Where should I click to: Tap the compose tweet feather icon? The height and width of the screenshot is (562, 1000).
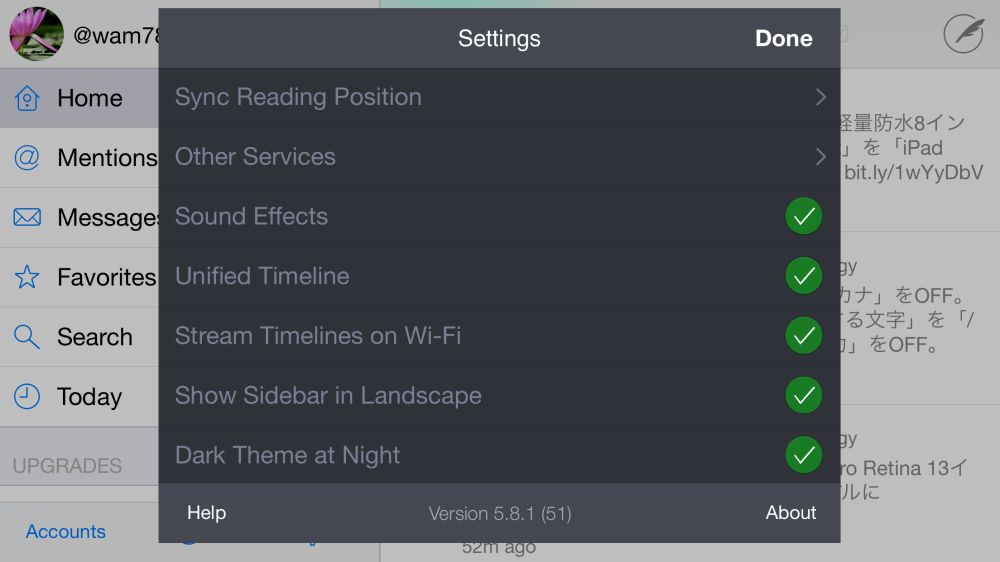click(x=963, y=34)
